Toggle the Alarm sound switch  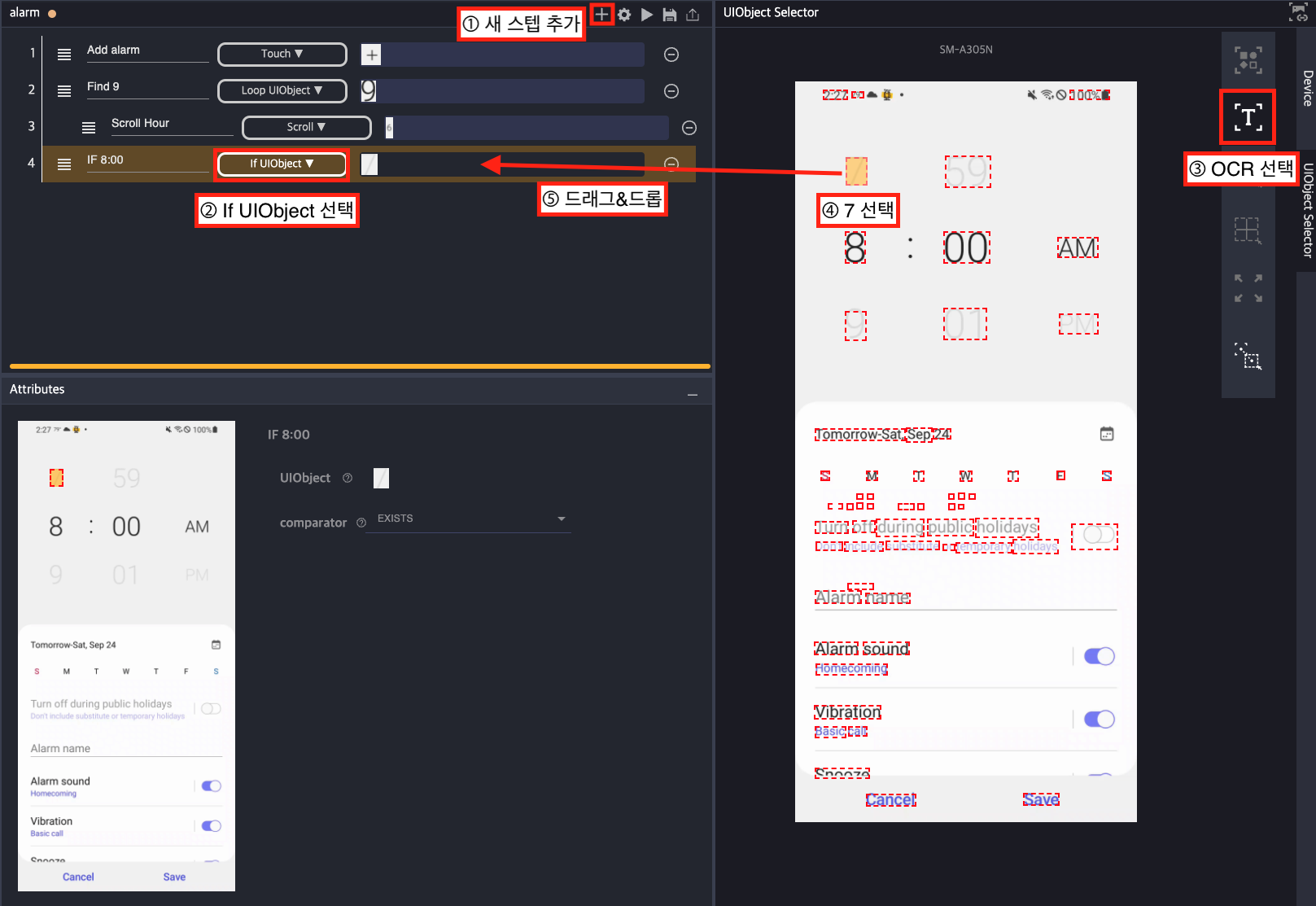(x=1099, y=656)
